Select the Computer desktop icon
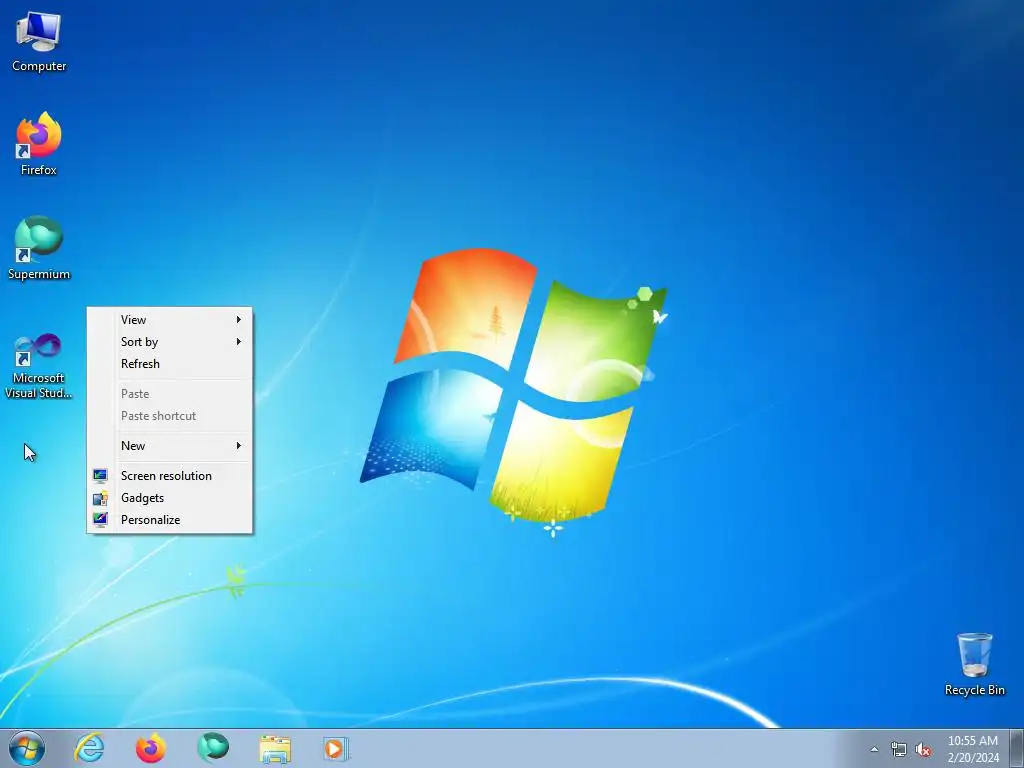The width and height of the screenshot is (1024, 768). [x=39, y=41]
